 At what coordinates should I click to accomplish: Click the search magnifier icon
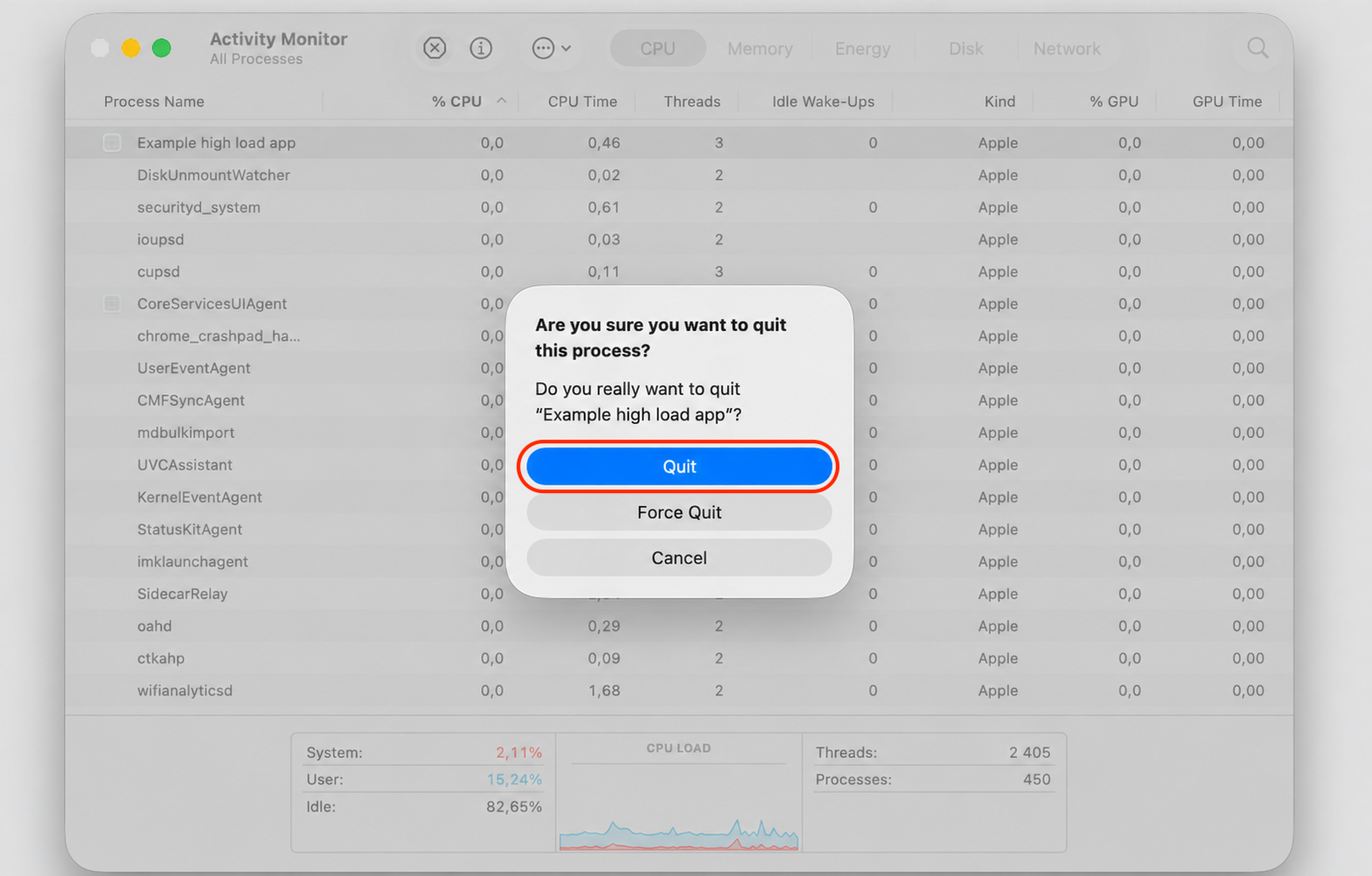(1257, 48)
